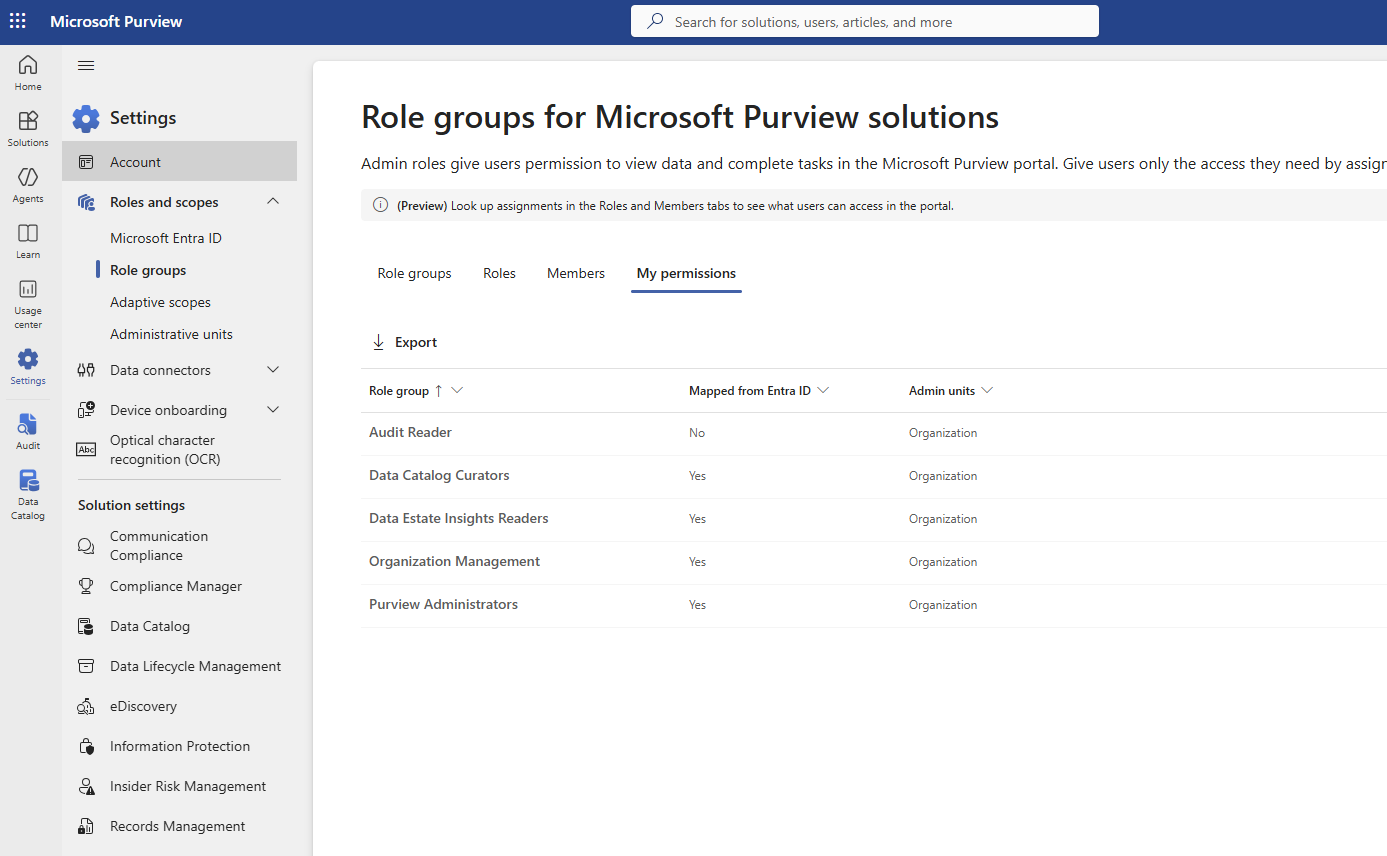Click 'Organization' in Audit Reader row

pos(943,433)
